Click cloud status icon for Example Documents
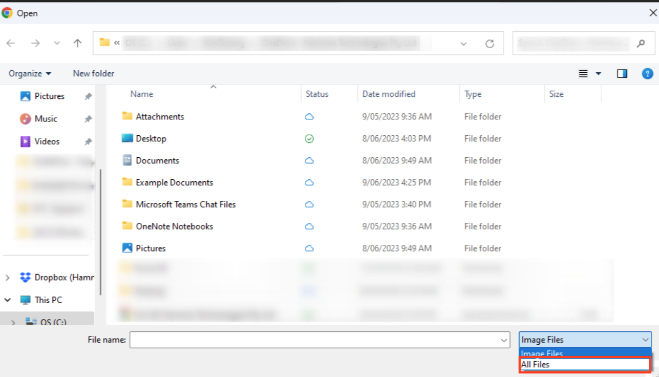 pyautogui.click(x=309, y=182)
